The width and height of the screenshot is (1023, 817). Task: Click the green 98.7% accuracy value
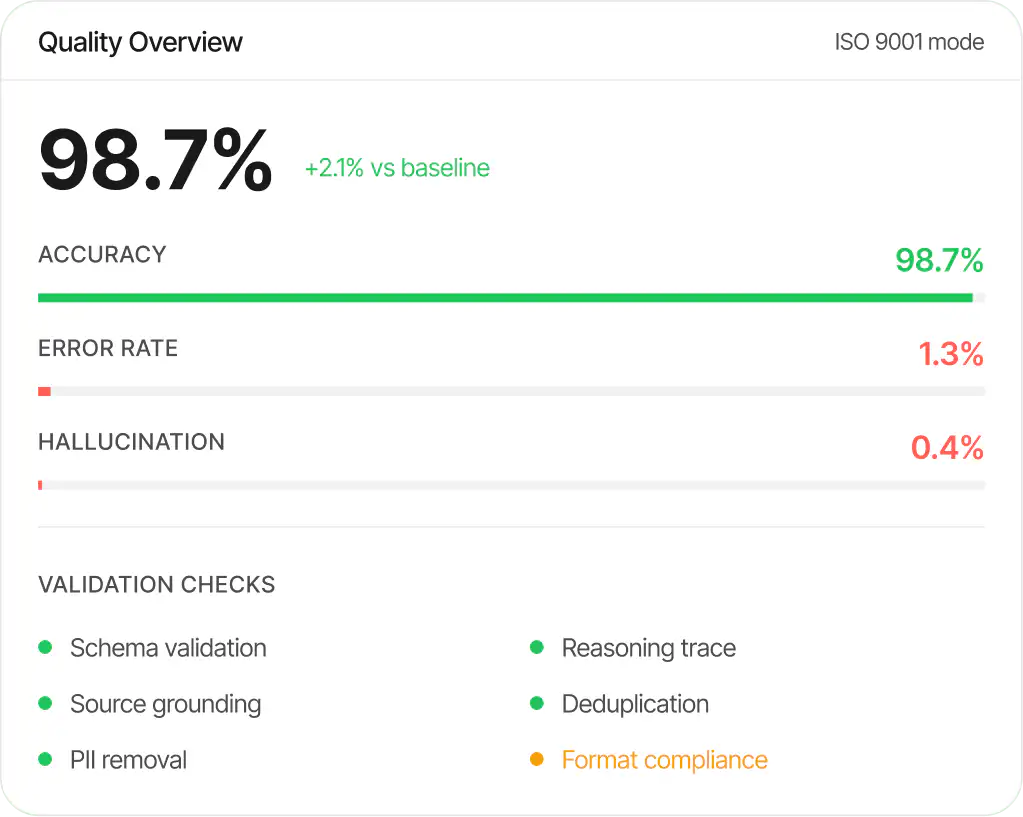click(x=939, y=260)
